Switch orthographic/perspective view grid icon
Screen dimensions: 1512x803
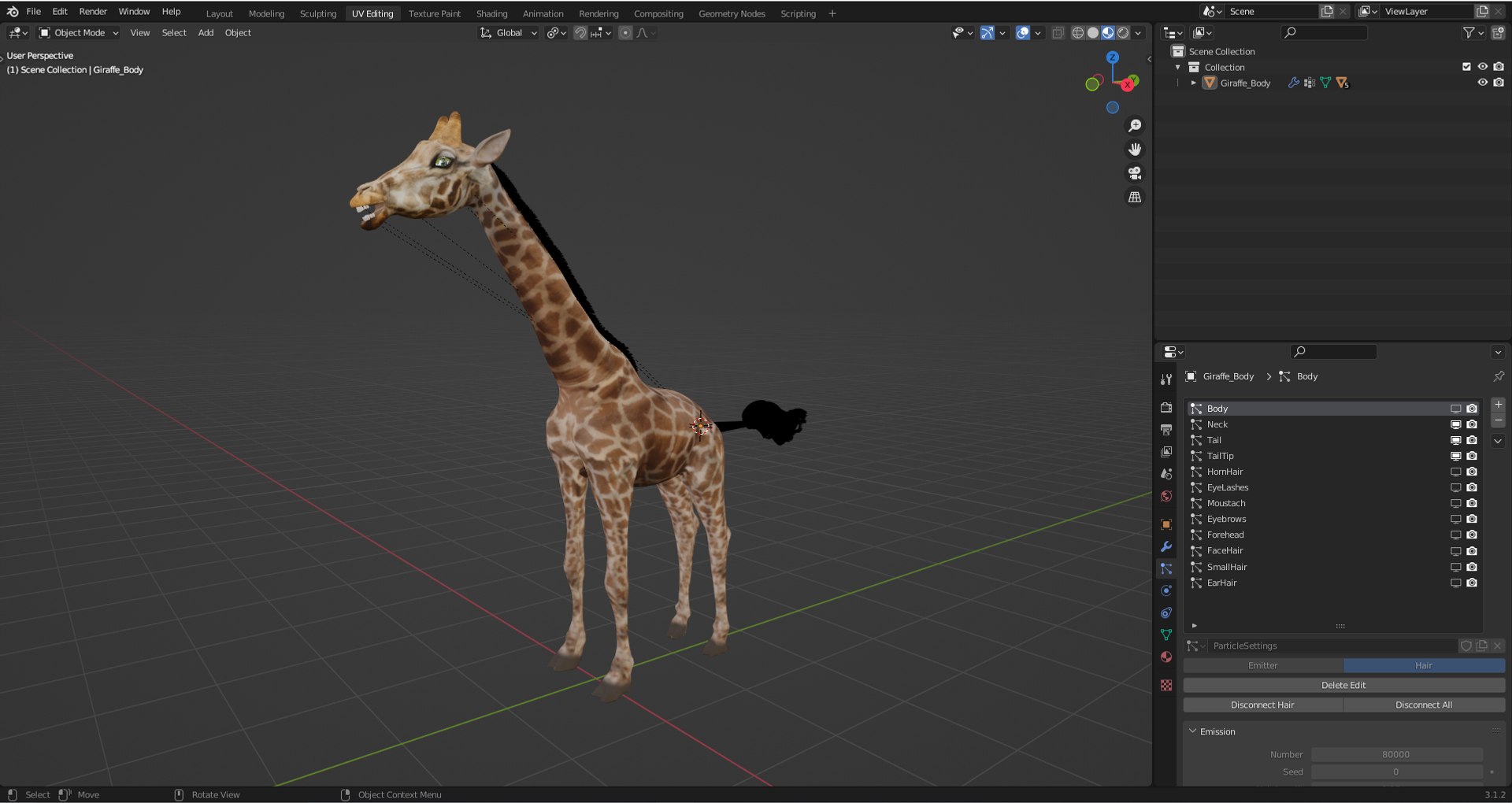[x=1135, y=197]
